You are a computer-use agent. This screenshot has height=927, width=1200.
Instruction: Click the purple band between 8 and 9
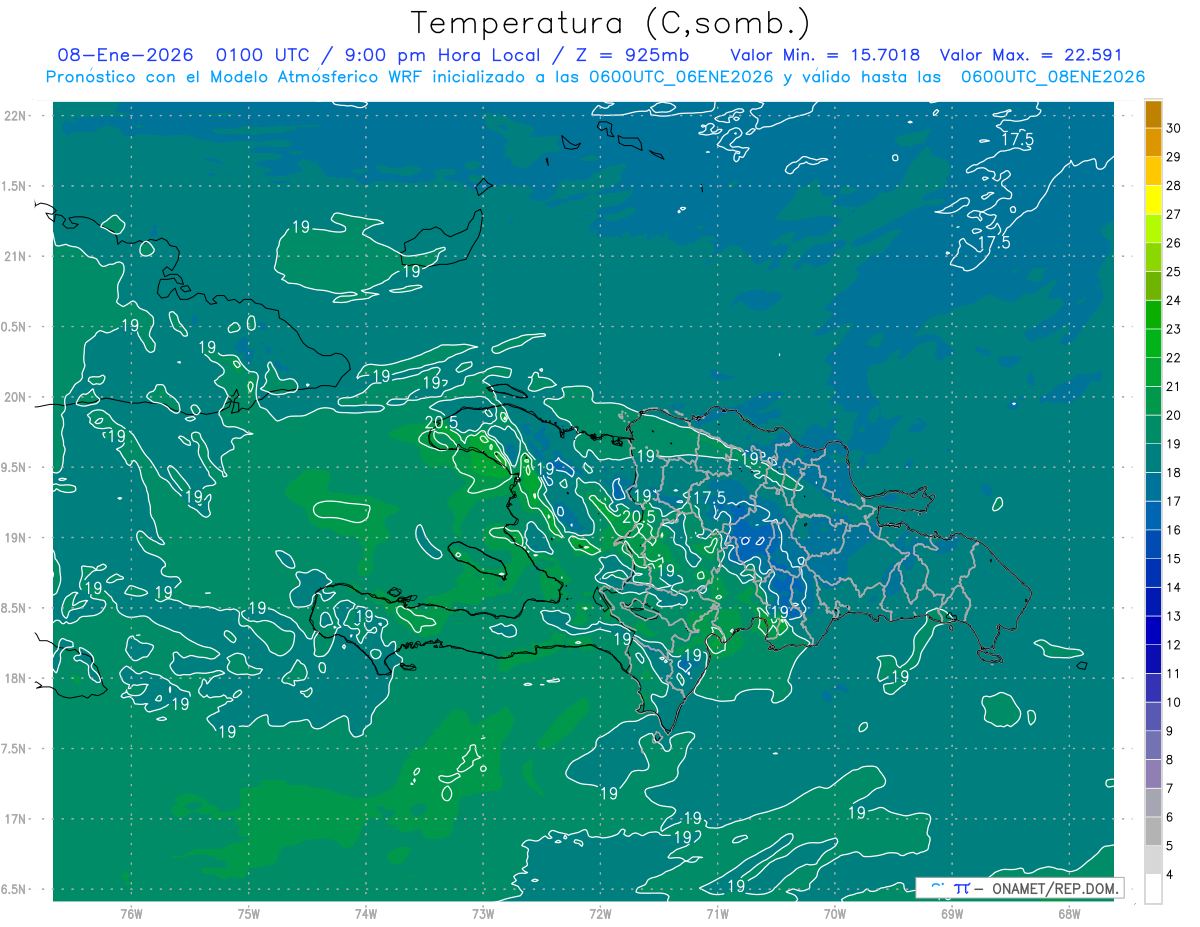click(x=1153, y=746)
